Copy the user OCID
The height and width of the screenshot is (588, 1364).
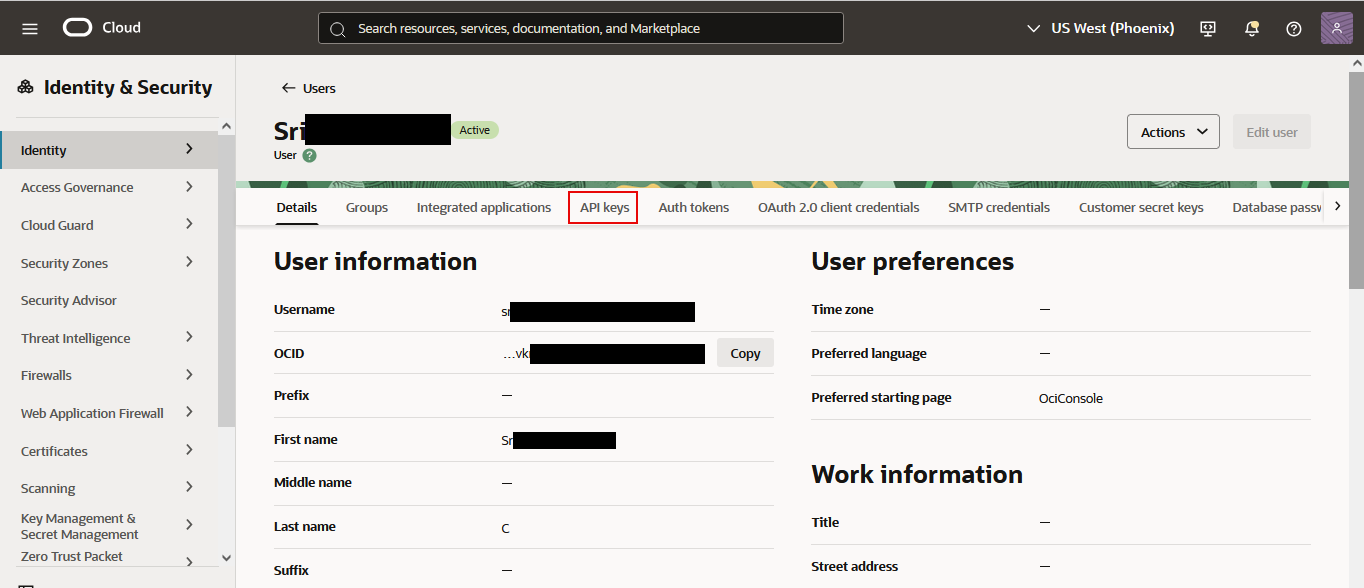click(x=745, y=353)
